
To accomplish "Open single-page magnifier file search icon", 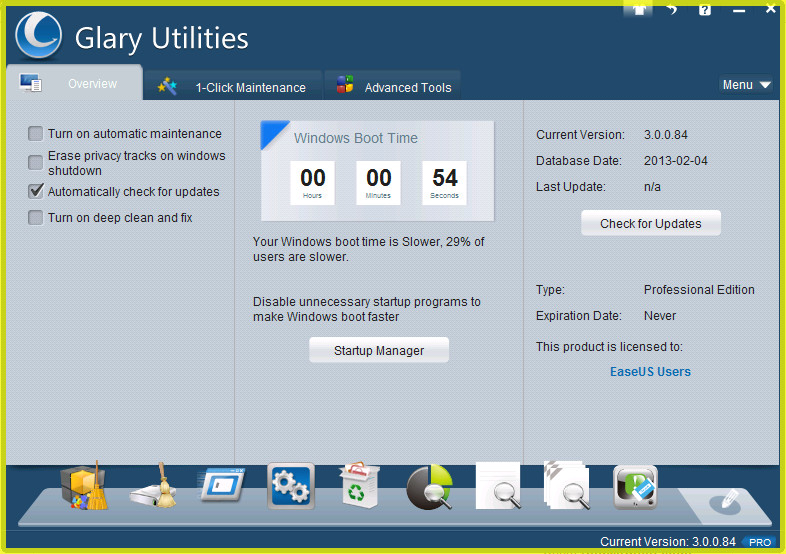I will [498, 486].
